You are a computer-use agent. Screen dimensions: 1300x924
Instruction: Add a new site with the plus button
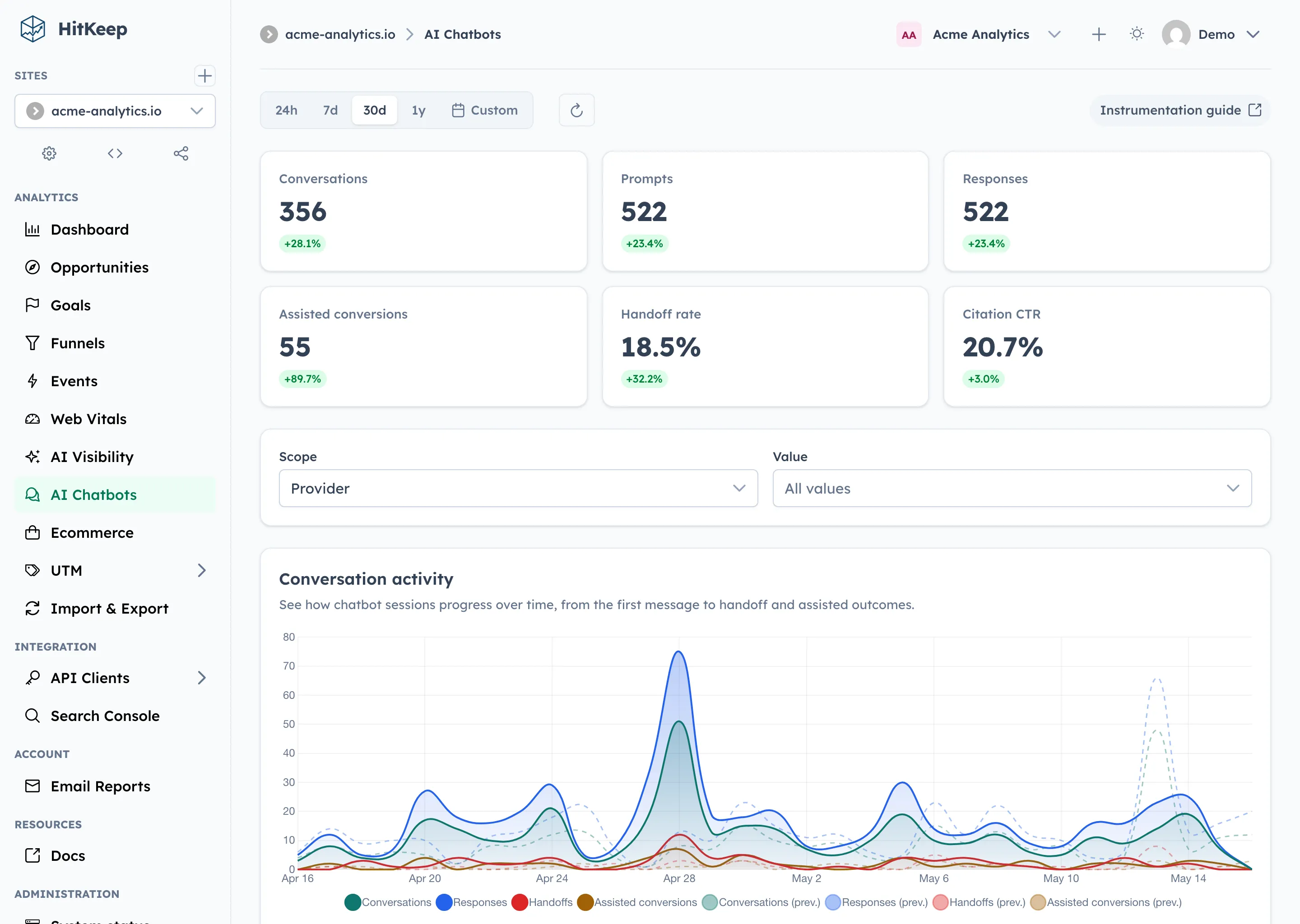tap(204, 76)
